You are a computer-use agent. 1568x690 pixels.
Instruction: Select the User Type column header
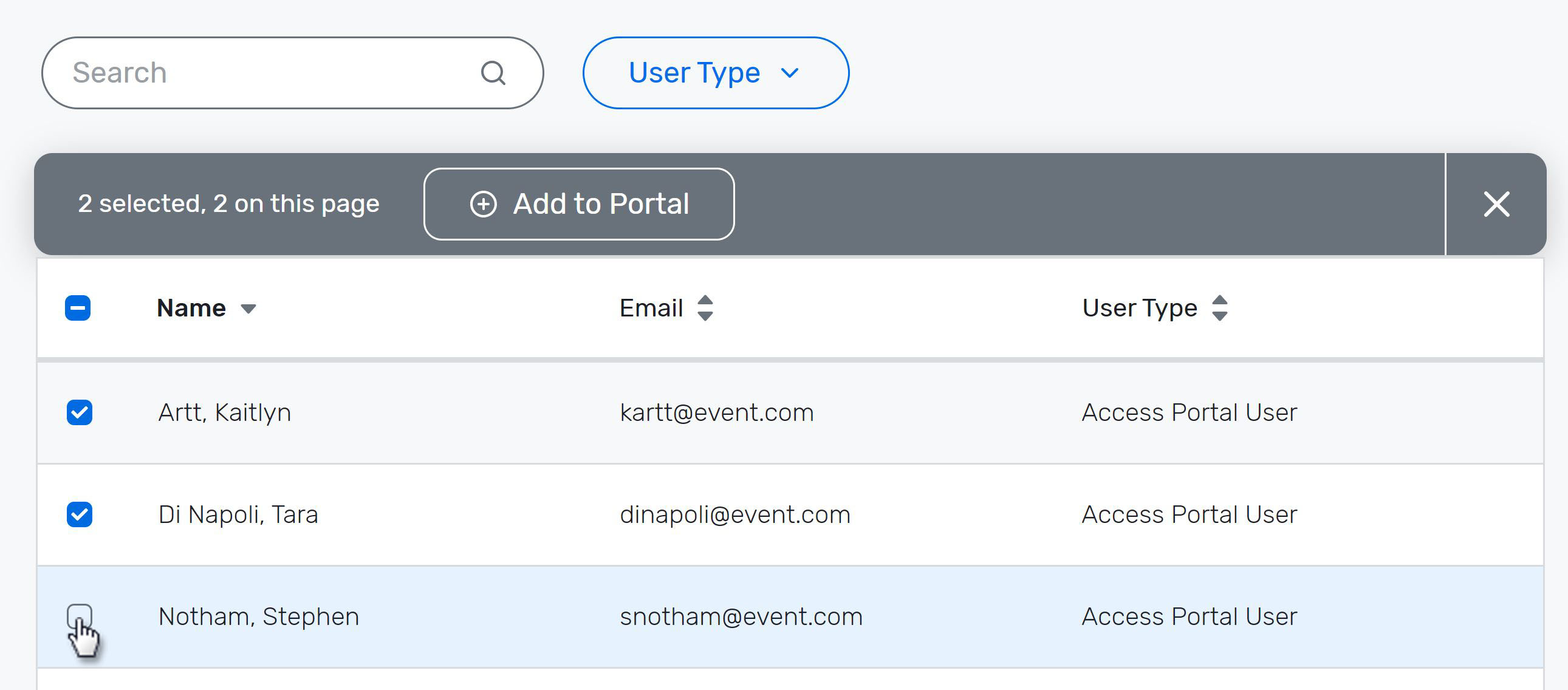[x=1138, y=308]
